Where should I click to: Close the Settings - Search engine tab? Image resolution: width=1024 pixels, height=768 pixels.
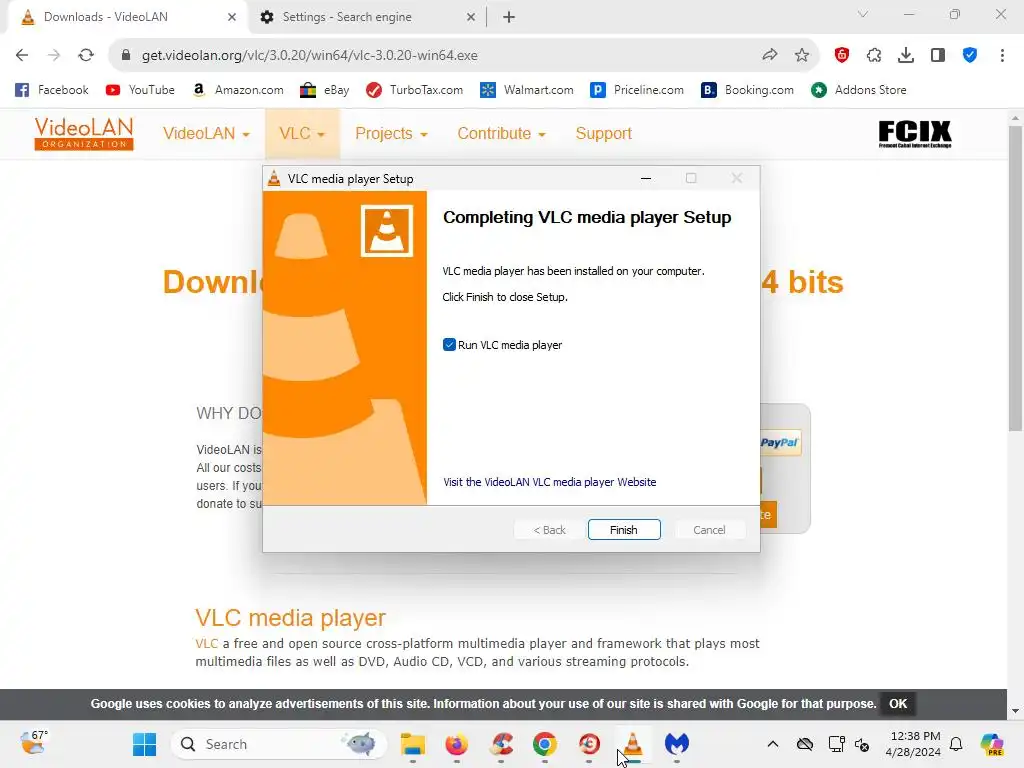point(471,17)
